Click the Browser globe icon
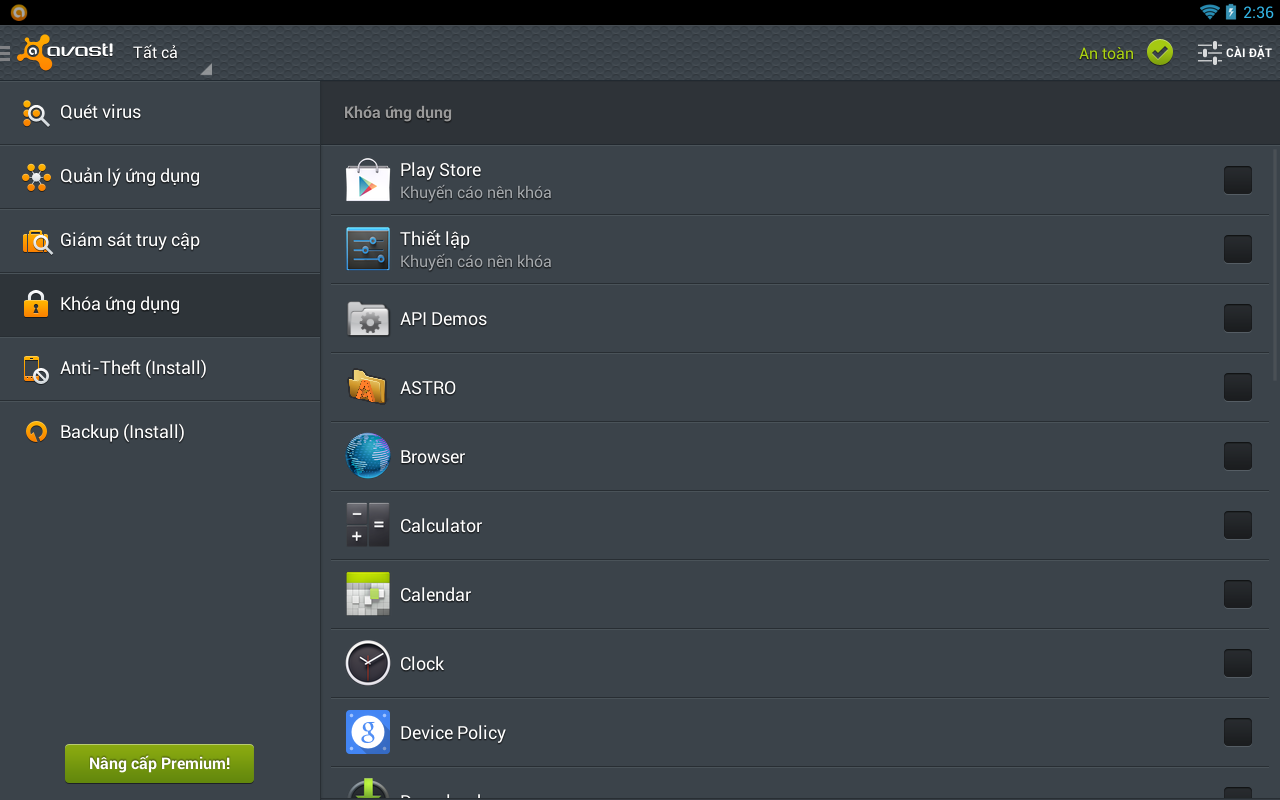 (368, 456)
